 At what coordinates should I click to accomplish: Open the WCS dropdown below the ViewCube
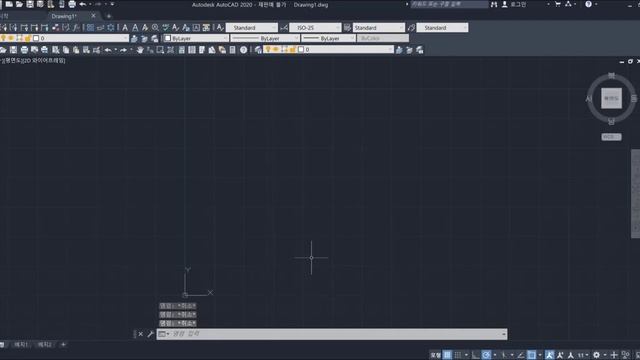pos(611,137)
